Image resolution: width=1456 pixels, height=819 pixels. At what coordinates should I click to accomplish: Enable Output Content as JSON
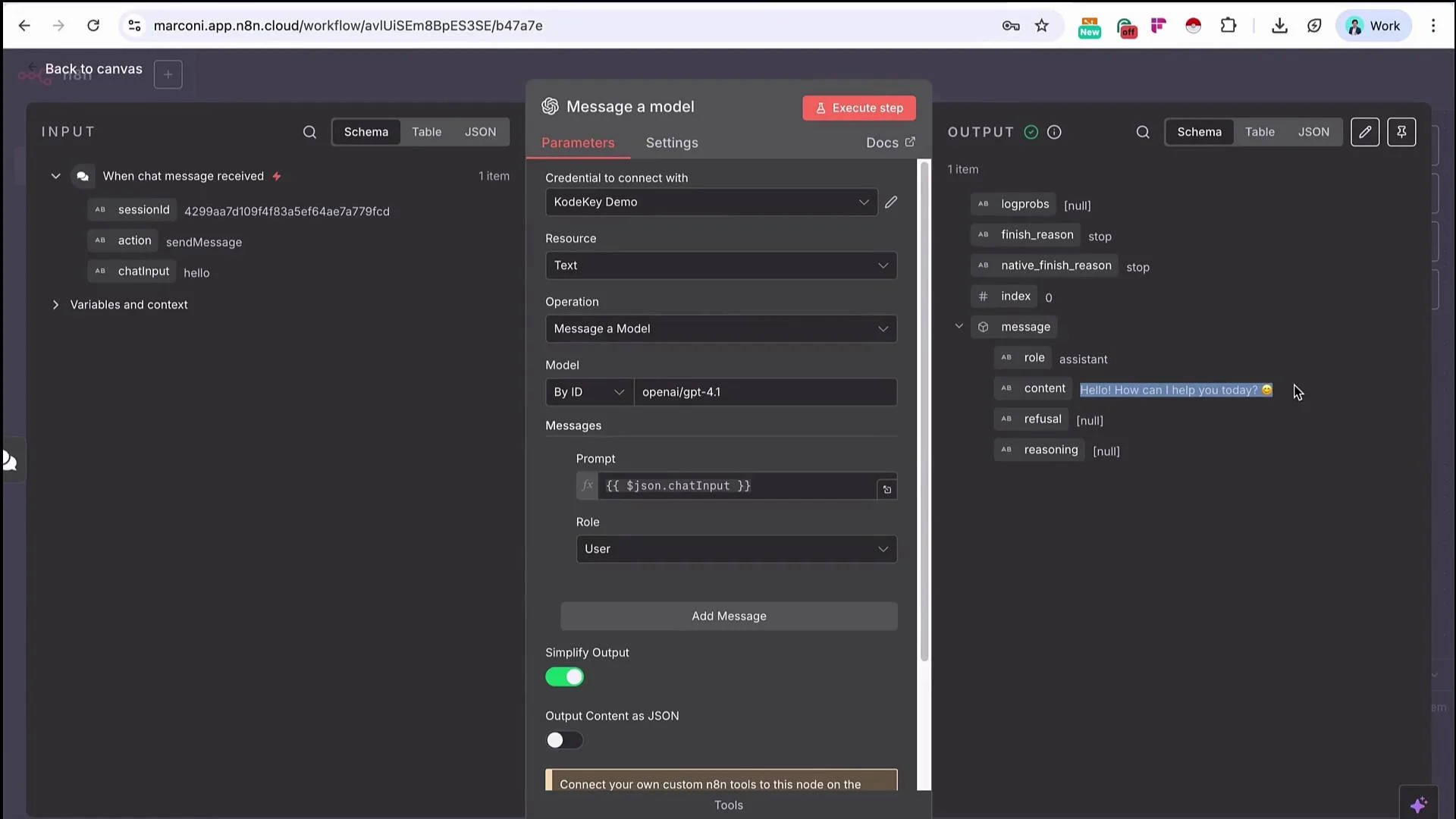click(565, 740)
